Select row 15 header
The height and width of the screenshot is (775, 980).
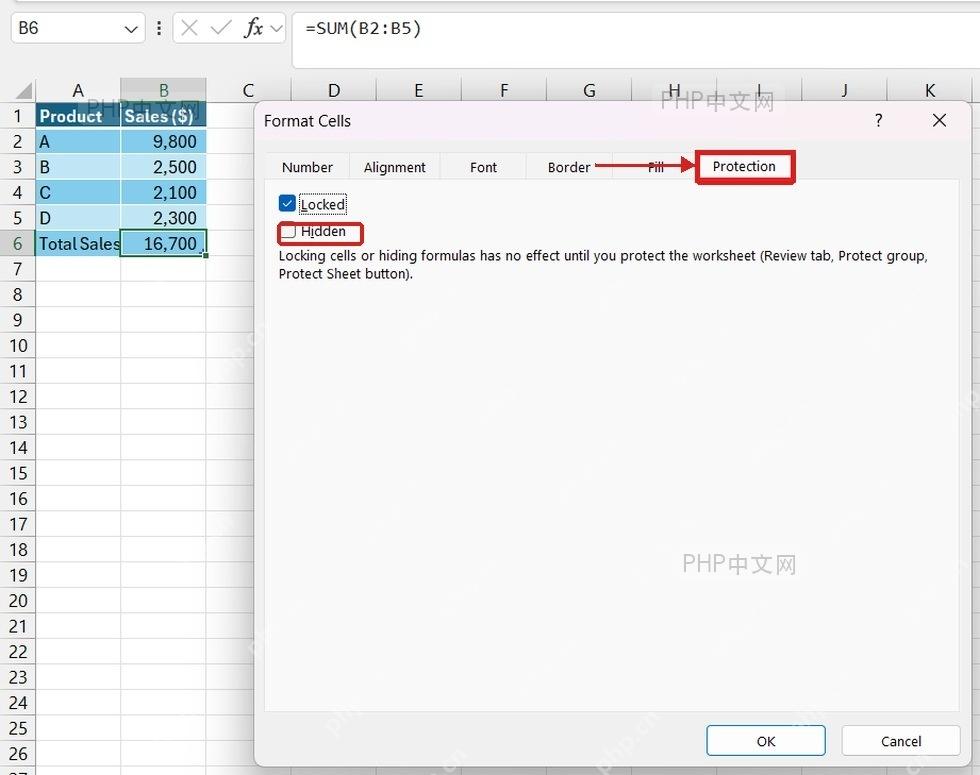18,472
